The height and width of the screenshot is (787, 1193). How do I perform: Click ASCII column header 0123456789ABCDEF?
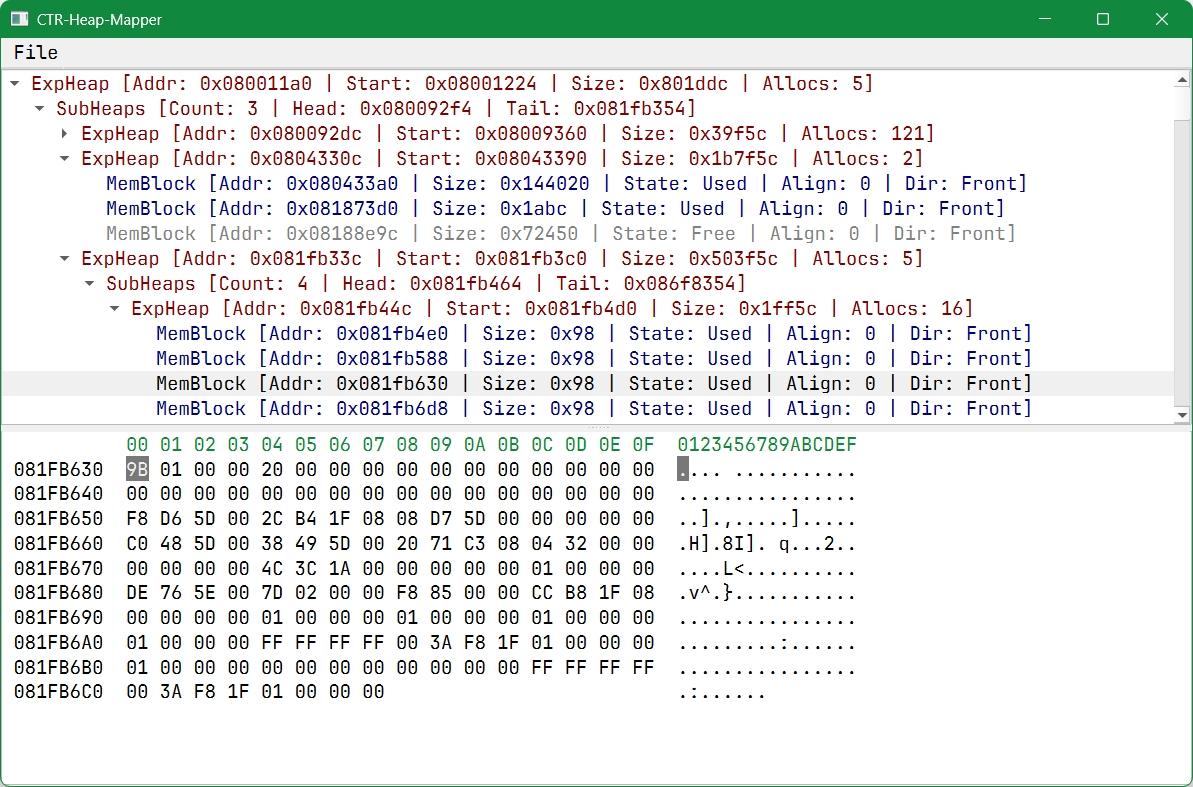tap(767, 444)
